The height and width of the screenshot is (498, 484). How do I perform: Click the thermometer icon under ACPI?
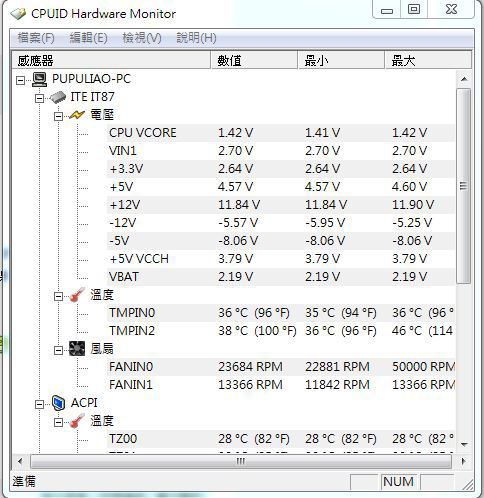[x=77, y=421]
